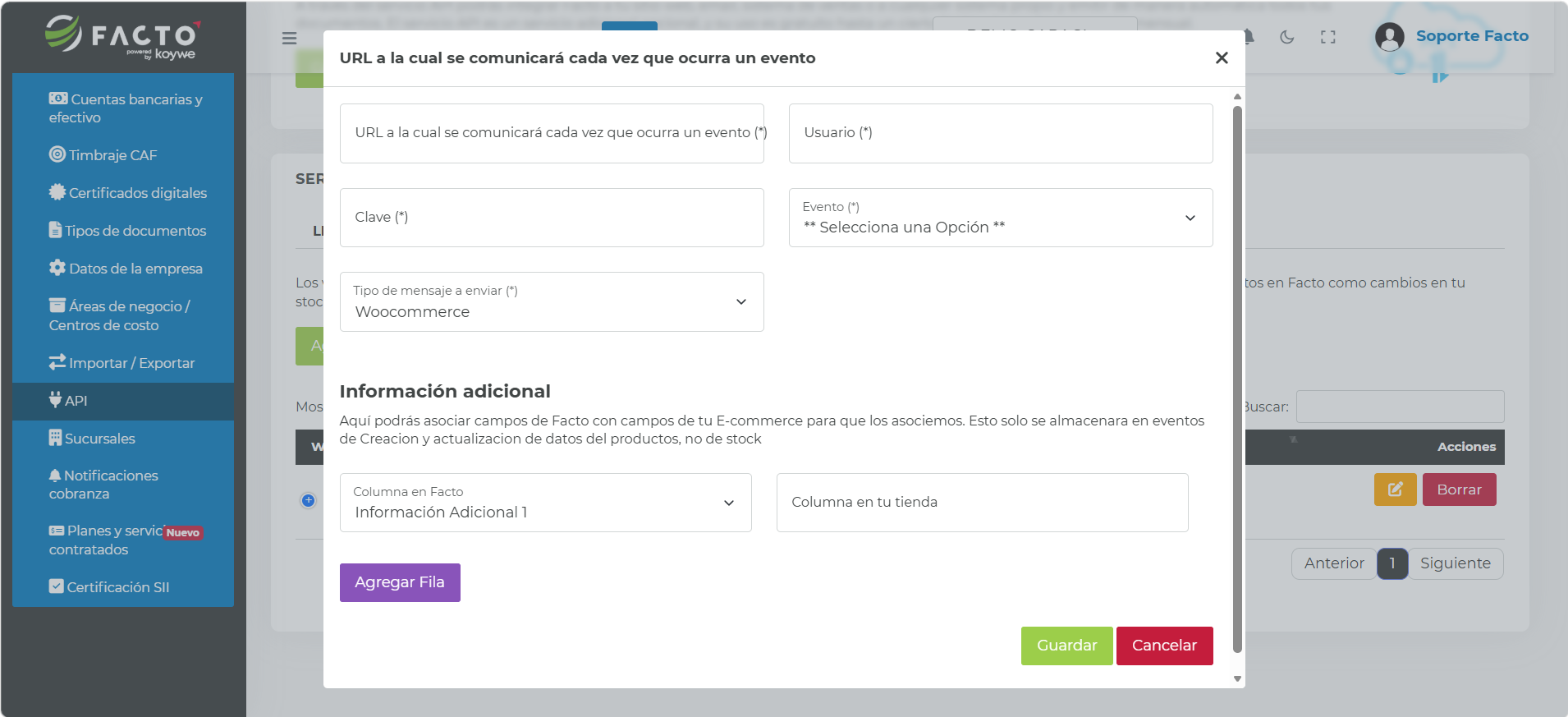The width and height of the screenshot is (1568, 717).
Task: Click the bell icon for Notificaciones cobranza
Action: point(55,475)
